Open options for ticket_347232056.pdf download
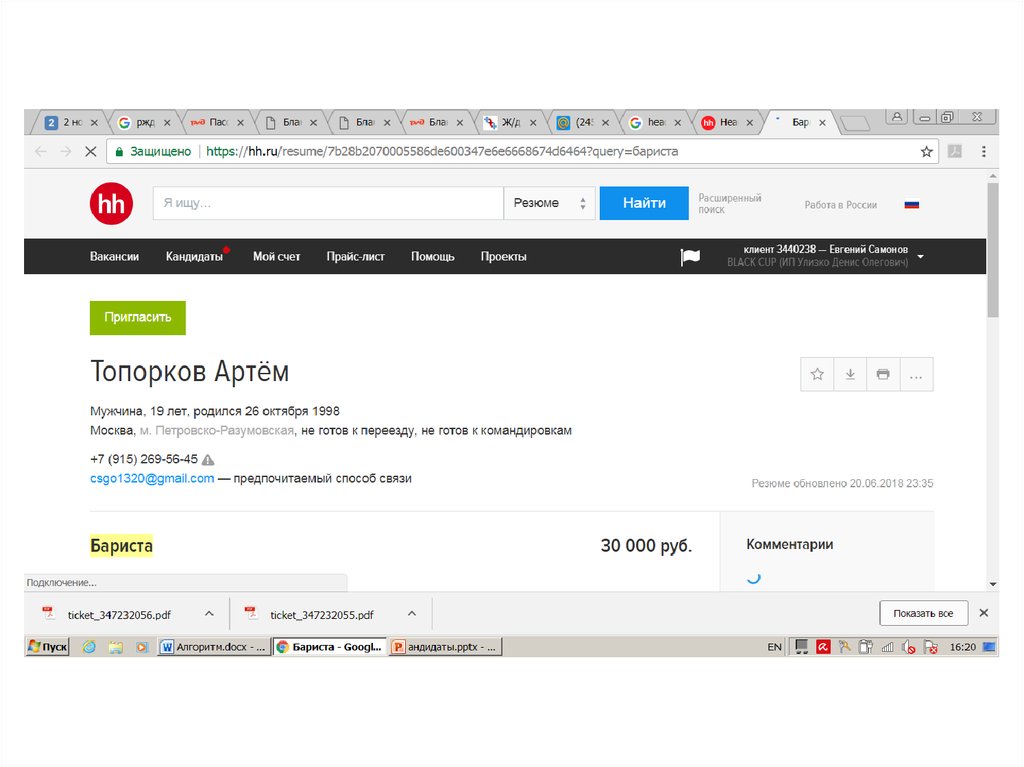 click(x=209, y=614)
